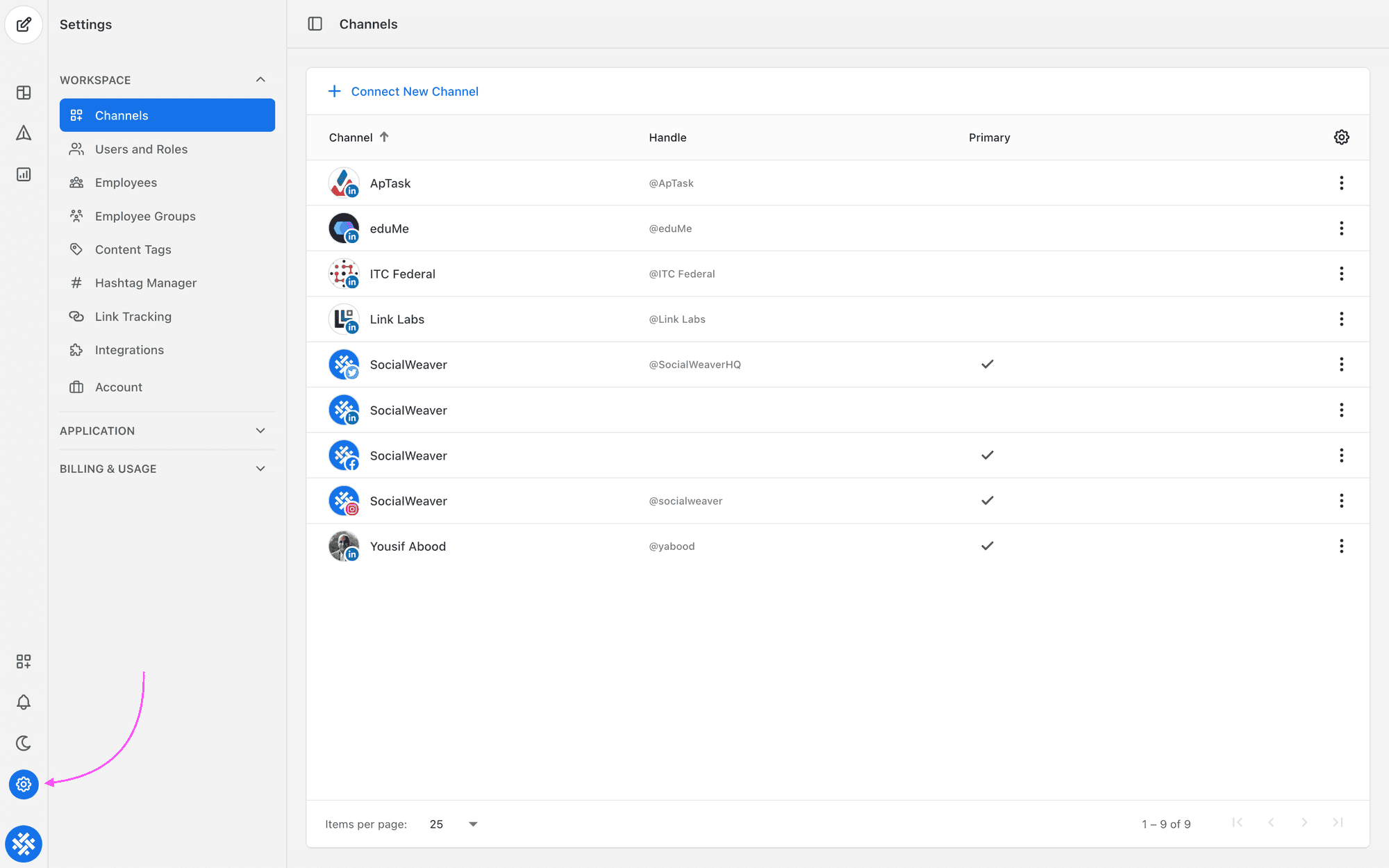This screenshot has height=868, width=1389.
Task: Click the ITC Federal channel name
Action: click(x=403, y=274)
